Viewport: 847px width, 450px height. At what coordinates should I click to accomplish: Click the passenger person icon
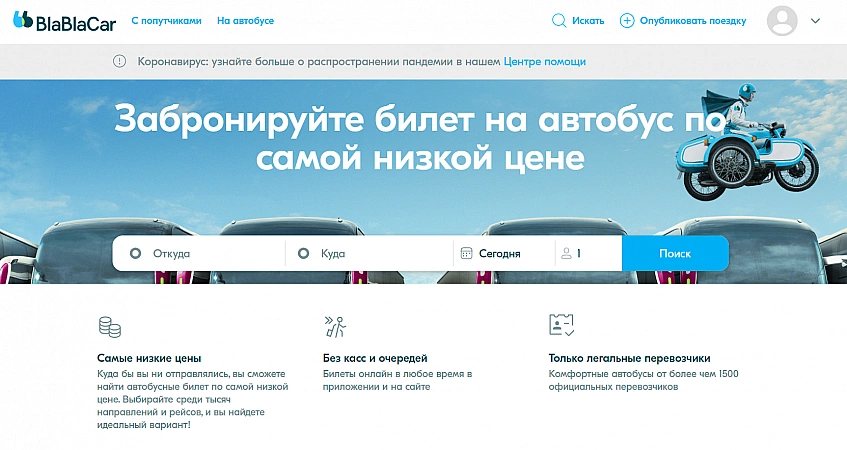pyautogui.click(x=566, y=253)
